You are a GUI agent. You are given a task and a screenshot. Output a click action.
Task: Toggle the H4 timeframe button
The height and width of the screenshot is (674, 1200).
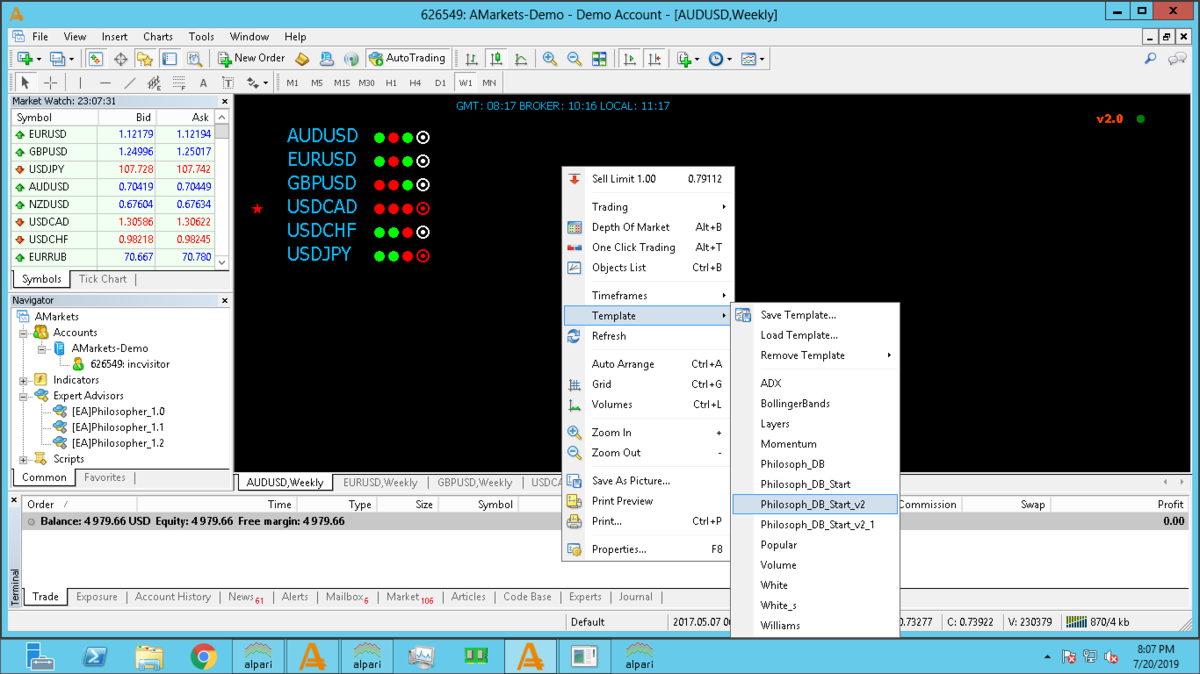pyautogui.click(x=415, y=83)
